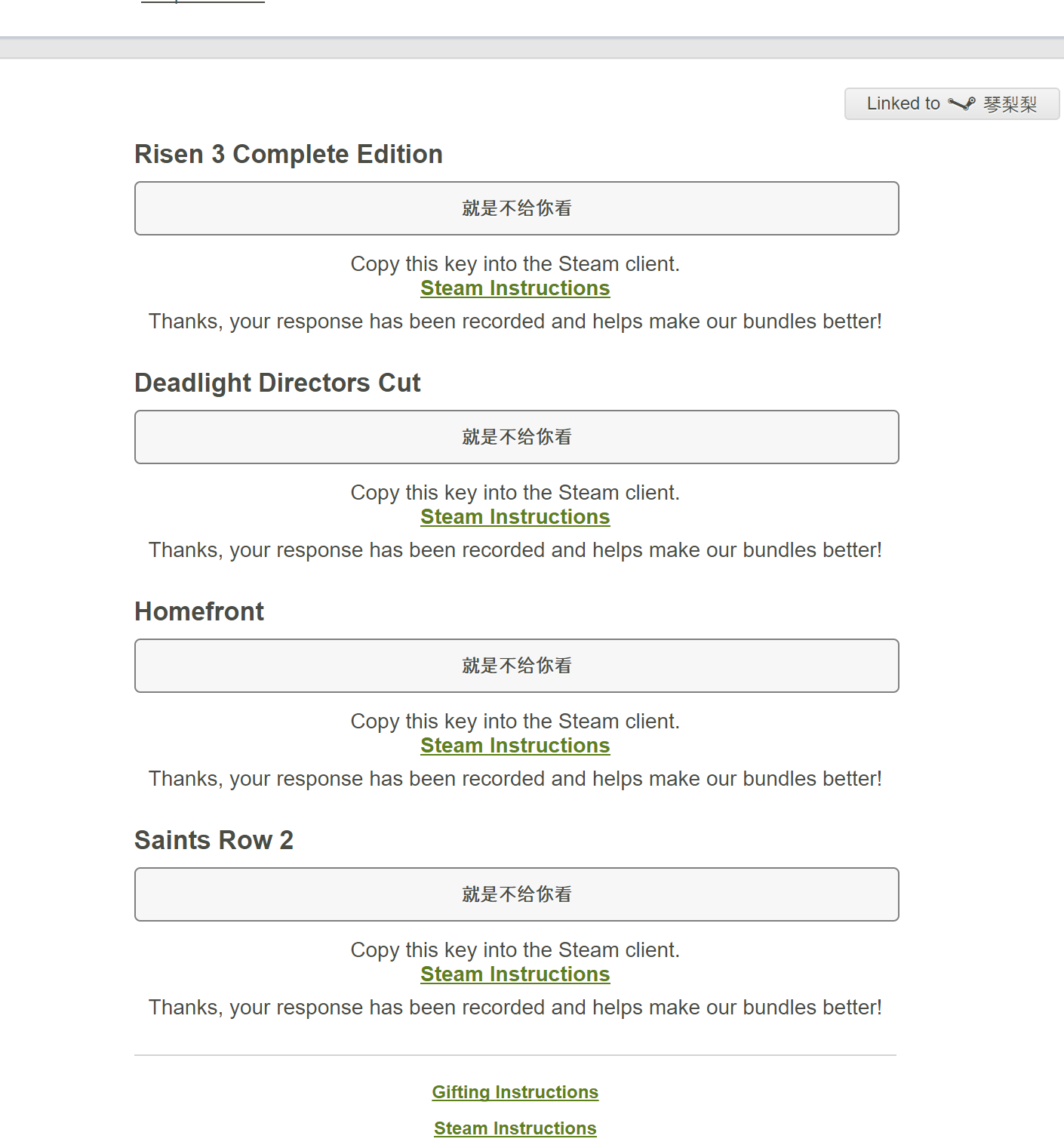Select the Saints Row 2 key box

click(516, 894)
